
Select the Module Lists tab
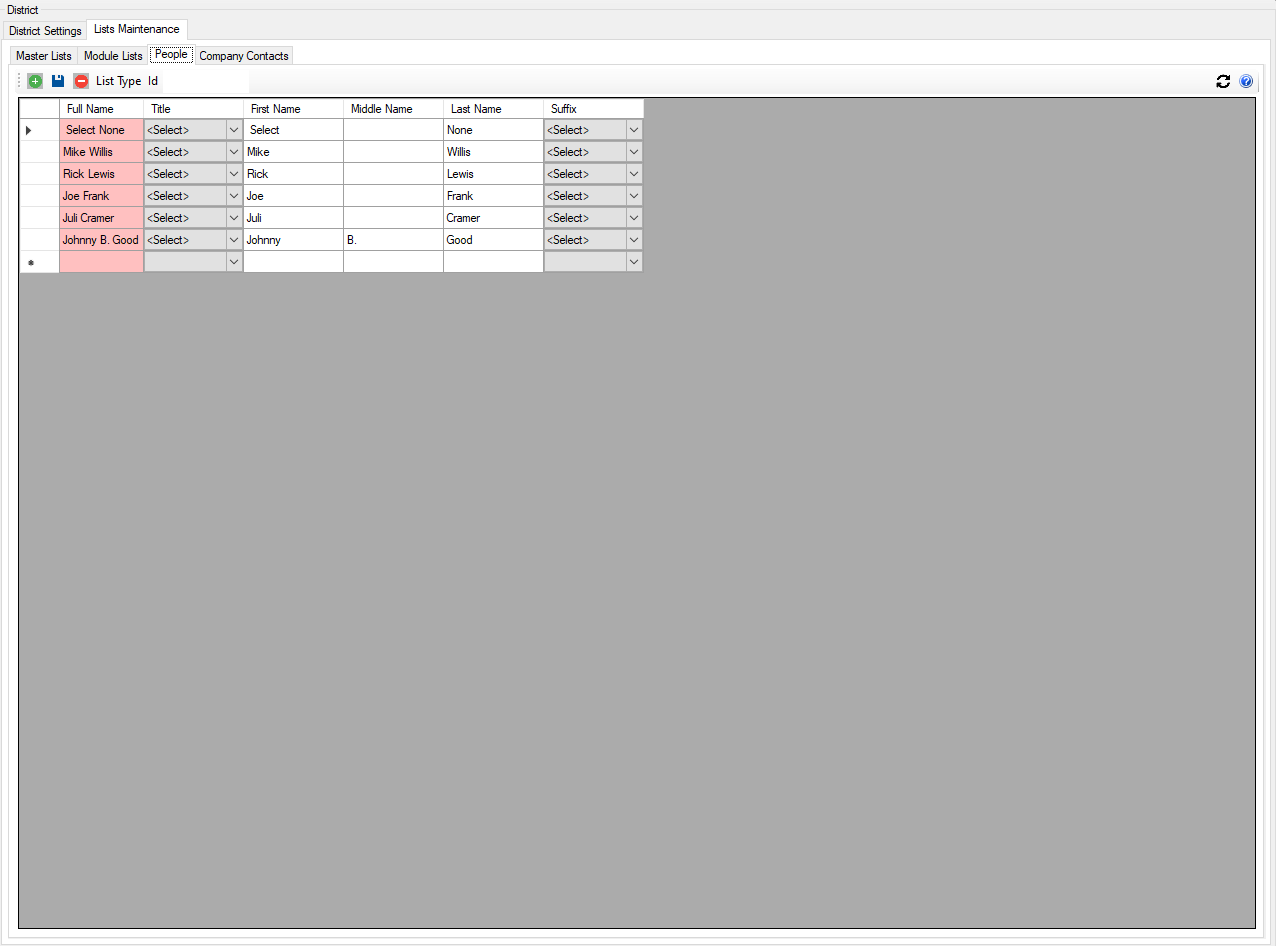pos(113,56)
